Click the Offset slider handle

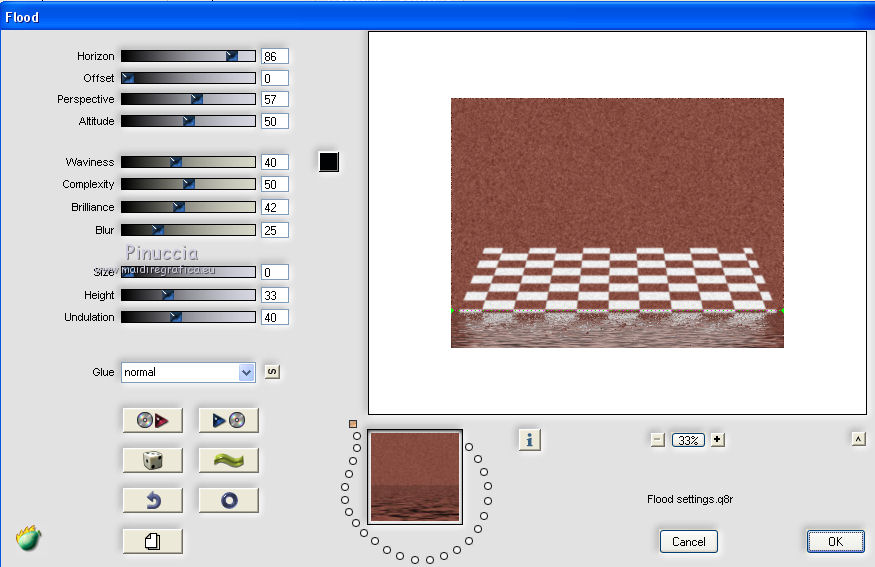point(128,78)
